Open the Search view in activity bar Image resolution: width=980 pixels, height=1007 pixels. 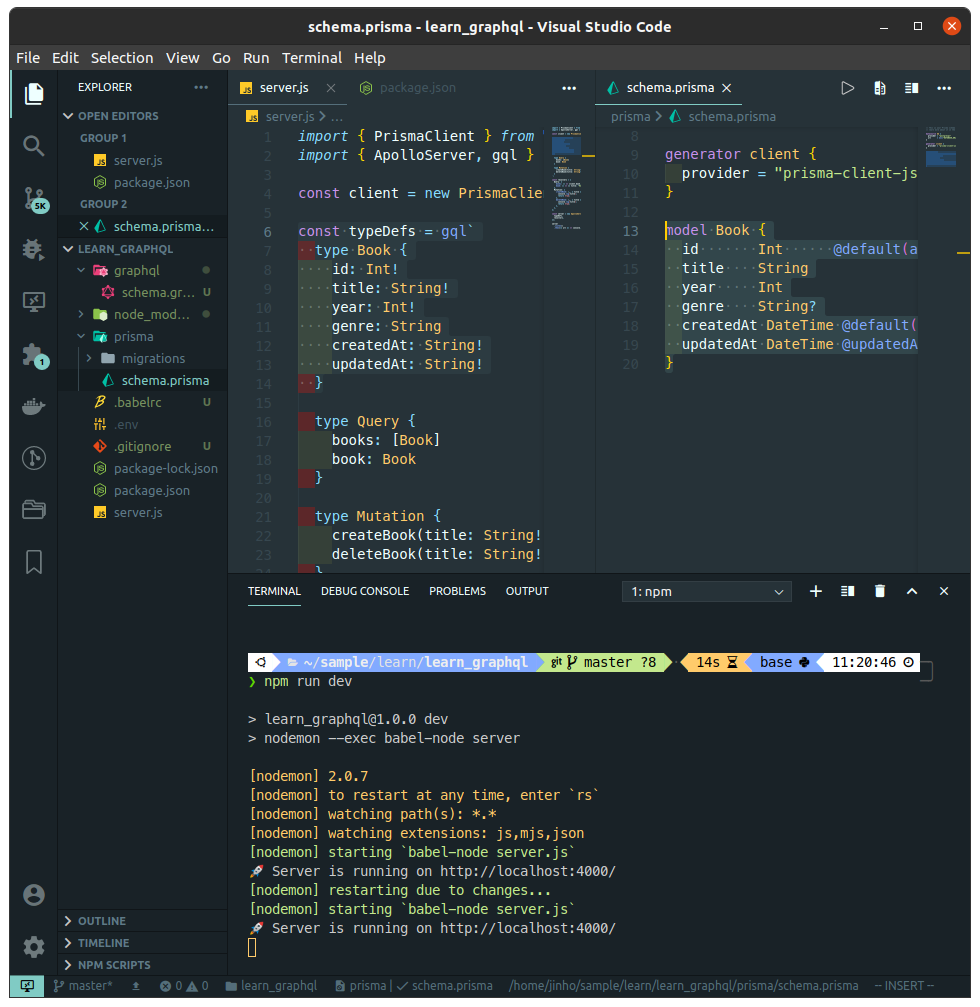(x=33, y=146)
